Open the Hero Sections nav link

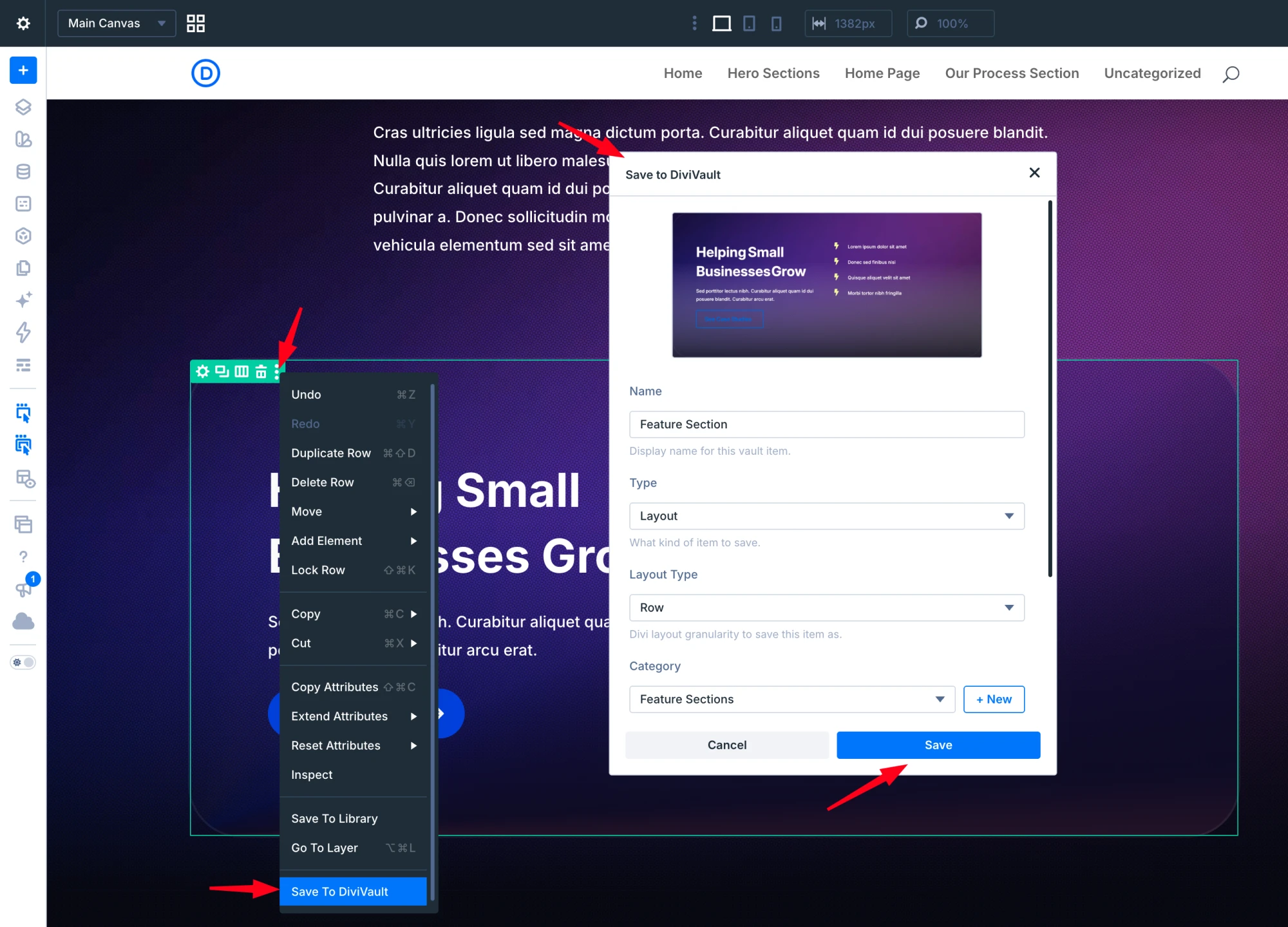click(x=773, y=73)
